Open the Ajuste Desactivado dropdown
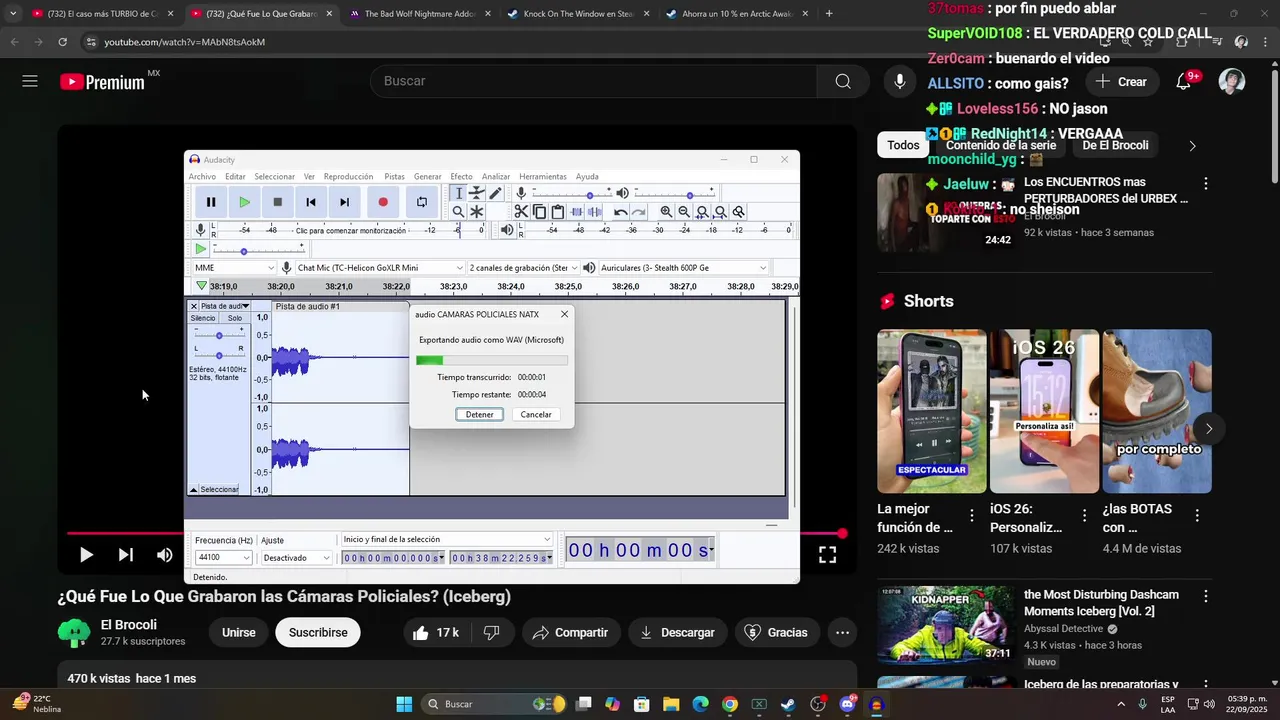 click(296, 558)
